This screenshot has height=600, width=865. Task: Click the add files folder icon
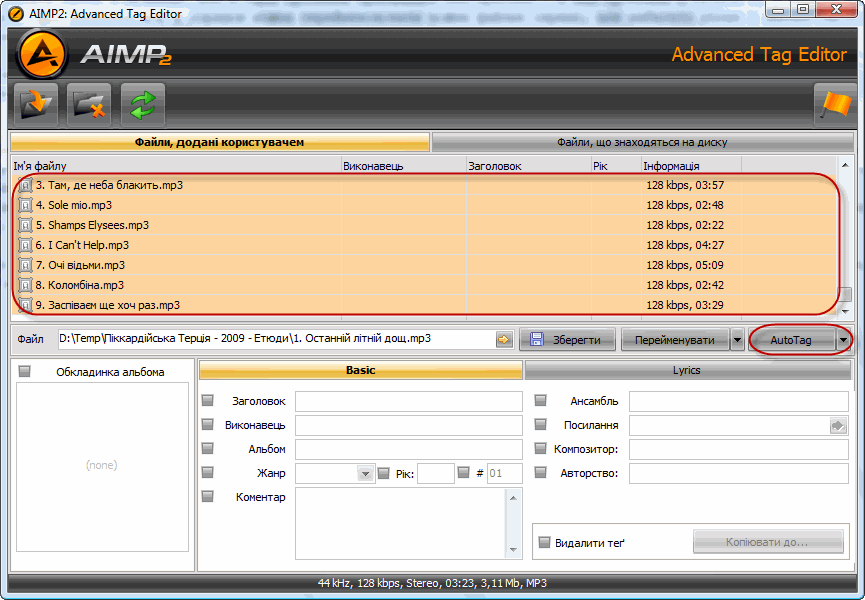[35, 104]
